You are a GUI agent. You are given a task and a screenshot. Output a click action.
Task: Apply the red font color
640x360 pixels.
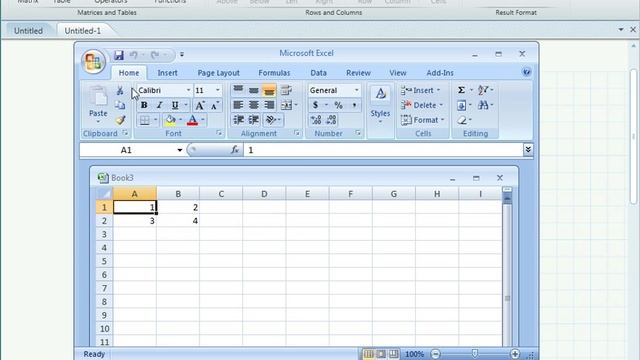[192, 120]
